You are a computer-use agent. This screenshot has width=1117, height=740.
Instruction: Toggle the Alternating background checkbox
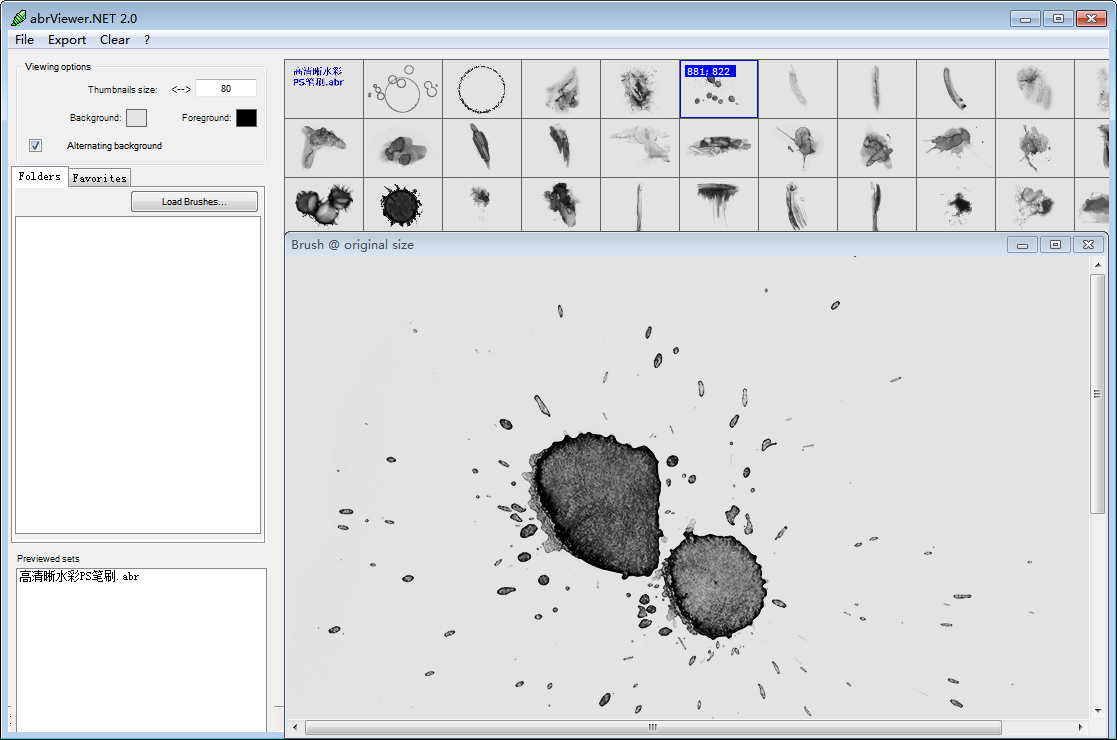coord(35,145)
